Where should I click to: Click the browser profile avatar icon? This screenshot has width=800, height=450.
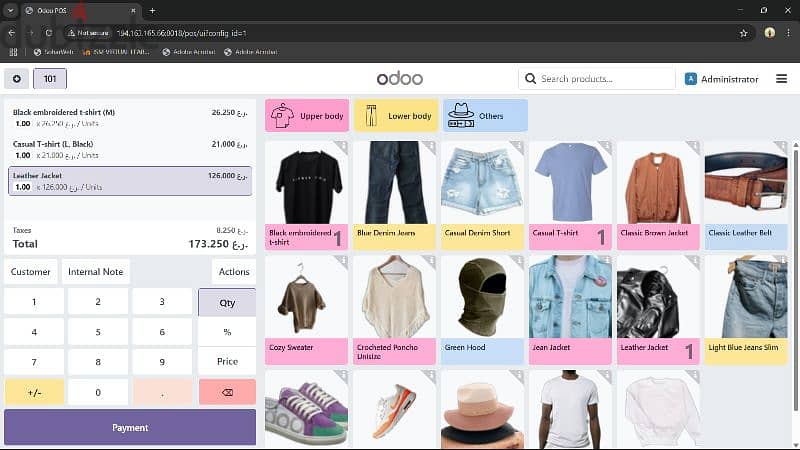(769, 33)
